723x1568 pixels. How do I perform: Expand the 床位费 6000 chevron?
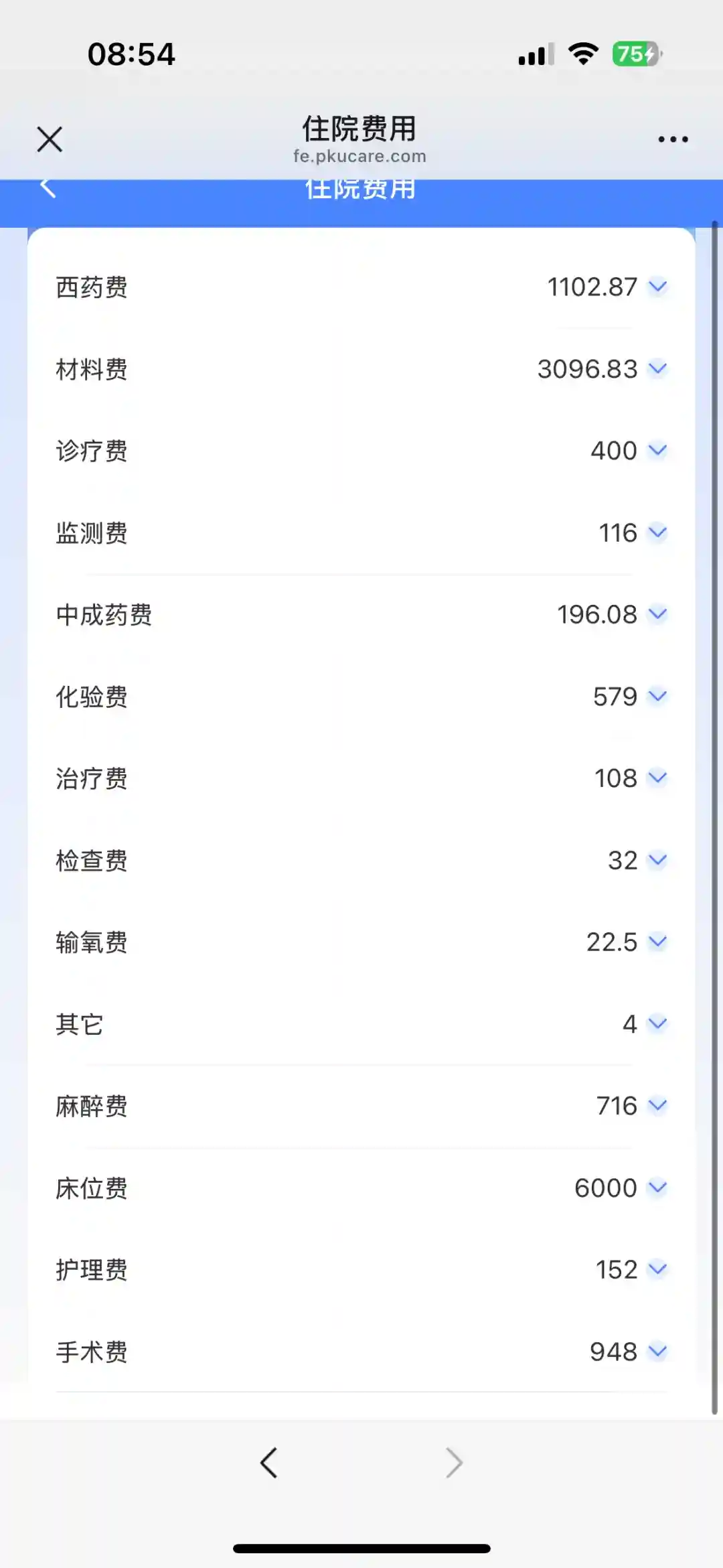[658, 1188]
